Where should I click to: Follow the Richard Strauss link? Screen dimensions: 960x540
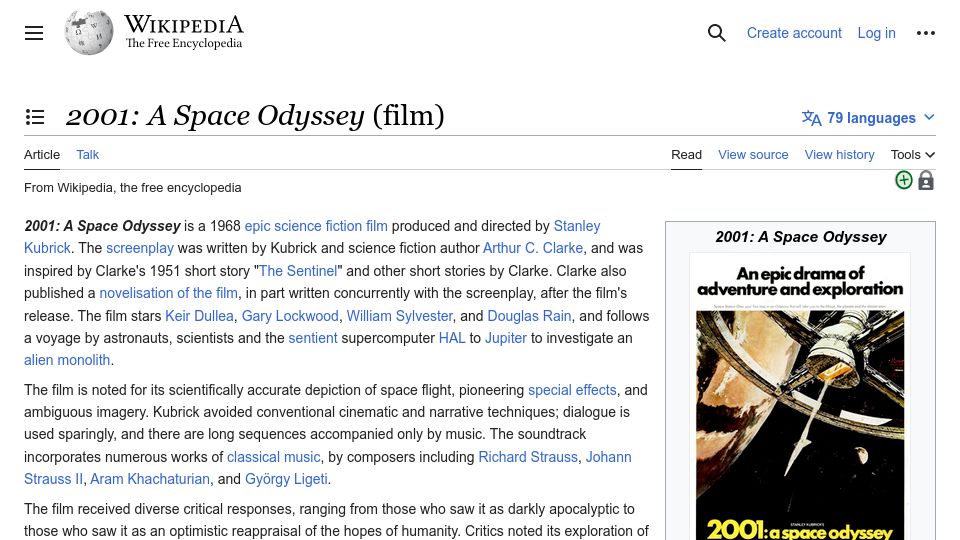pos(528,457)
